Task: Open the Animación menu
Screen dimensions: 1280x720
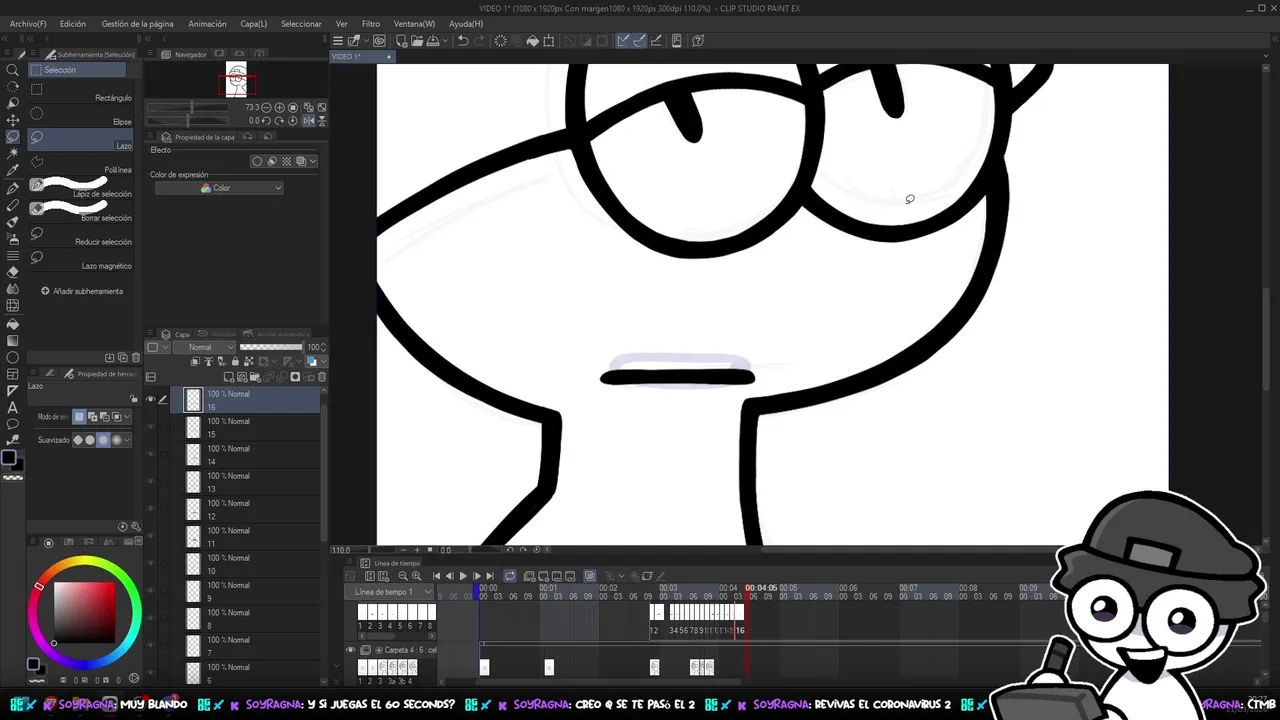Action: point(207,23)
